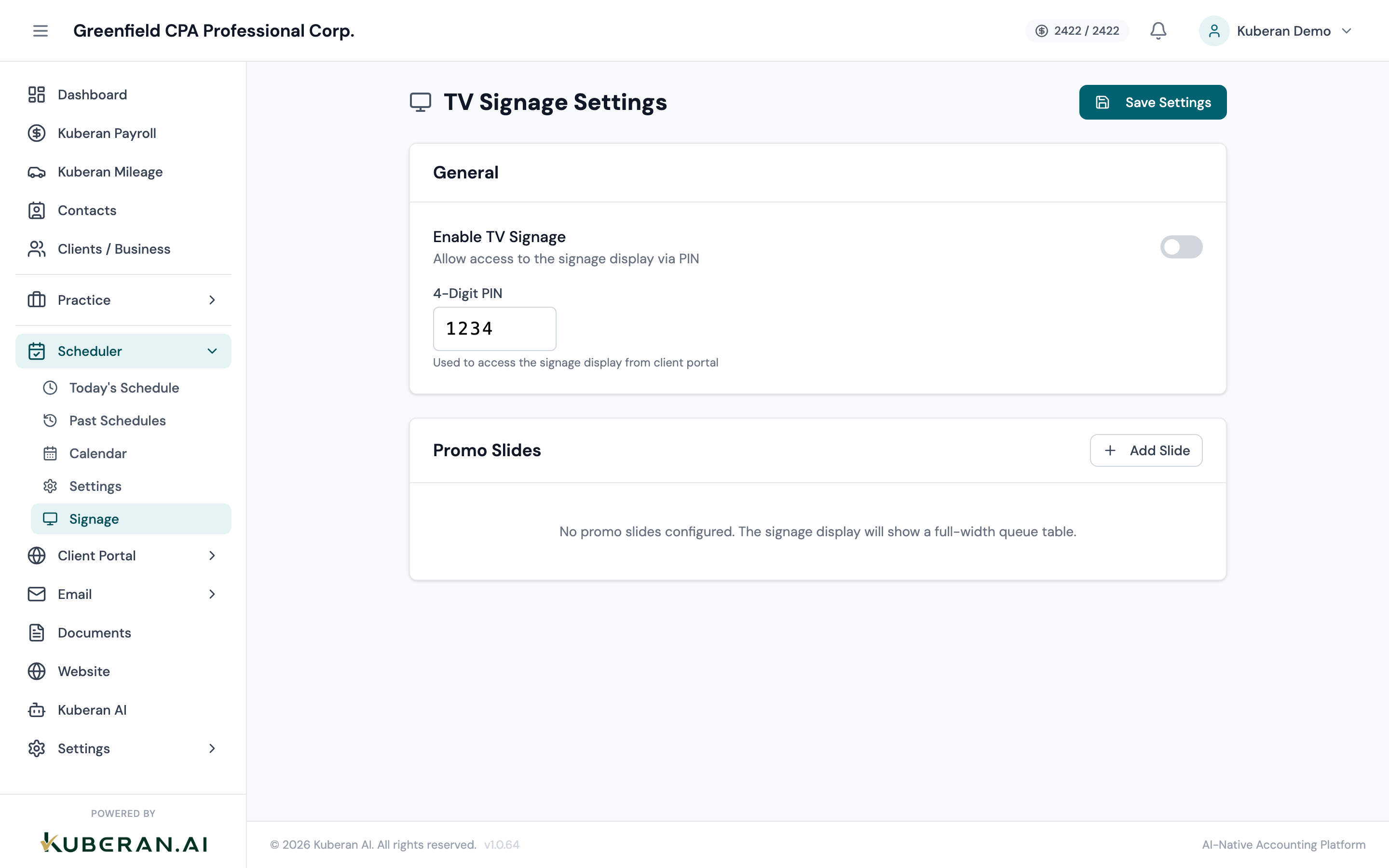
Task: Click the 'No promo slides configured' message
Action: (x=817, y=531)
